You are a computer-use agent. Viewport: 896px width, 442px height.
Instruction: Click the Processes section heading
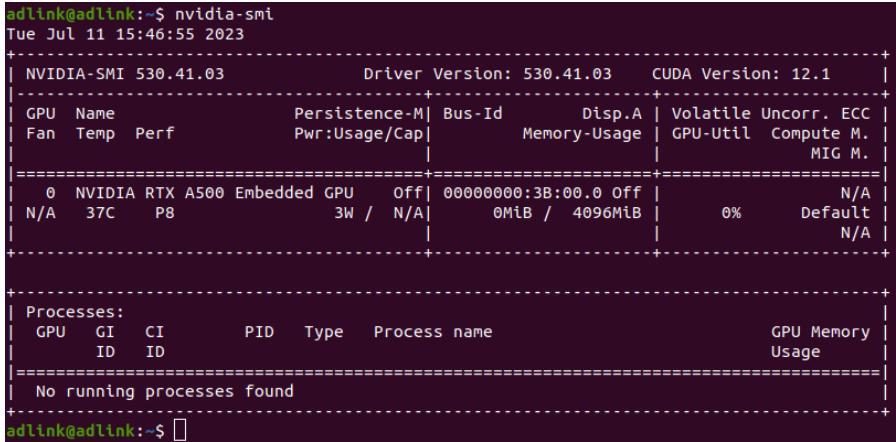click(x=75, y=312)
